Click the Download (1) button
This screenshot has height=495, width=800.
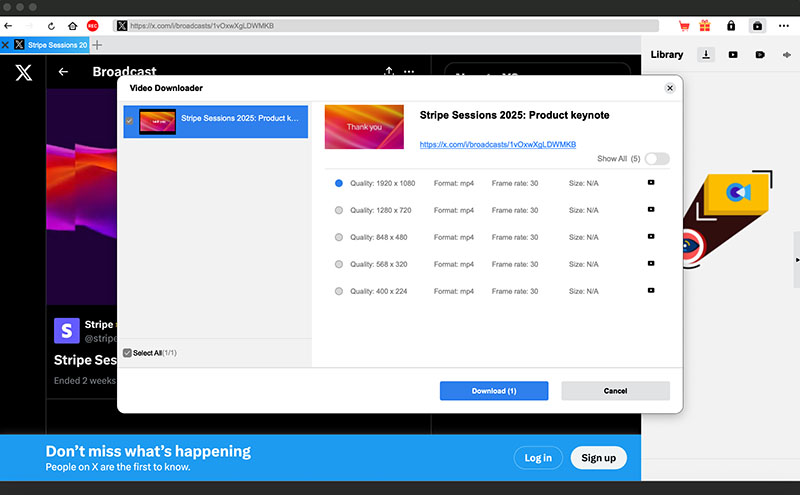coord(494,391)
